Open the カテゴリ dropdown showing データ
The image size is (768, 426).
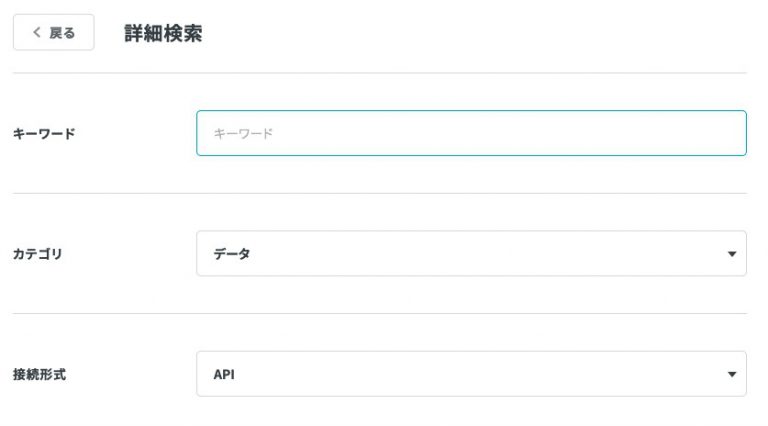471,254
